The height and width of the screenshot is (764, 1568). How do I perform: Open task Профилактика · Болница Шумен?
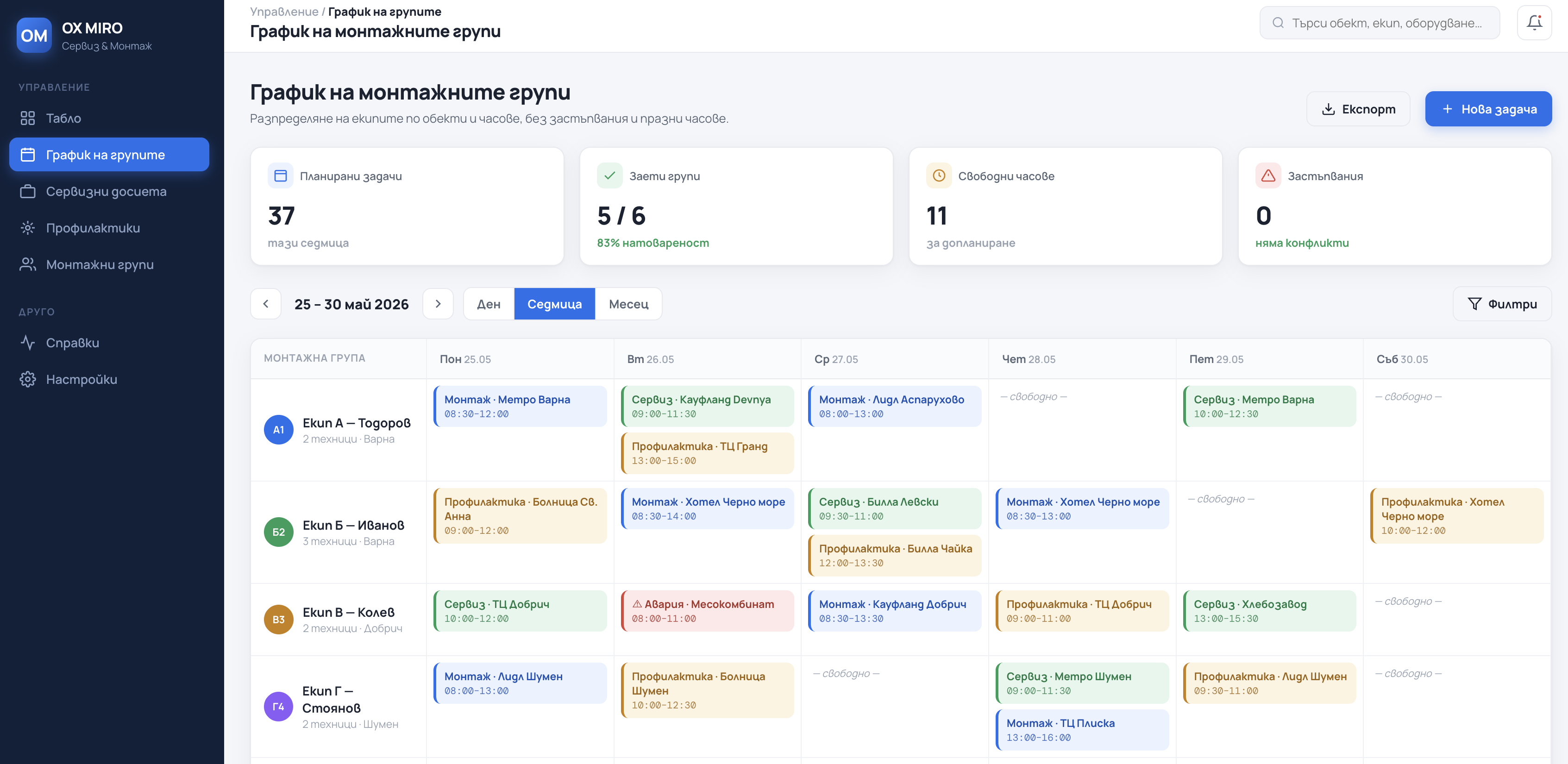pyautogui.click(x=707, y=690)
